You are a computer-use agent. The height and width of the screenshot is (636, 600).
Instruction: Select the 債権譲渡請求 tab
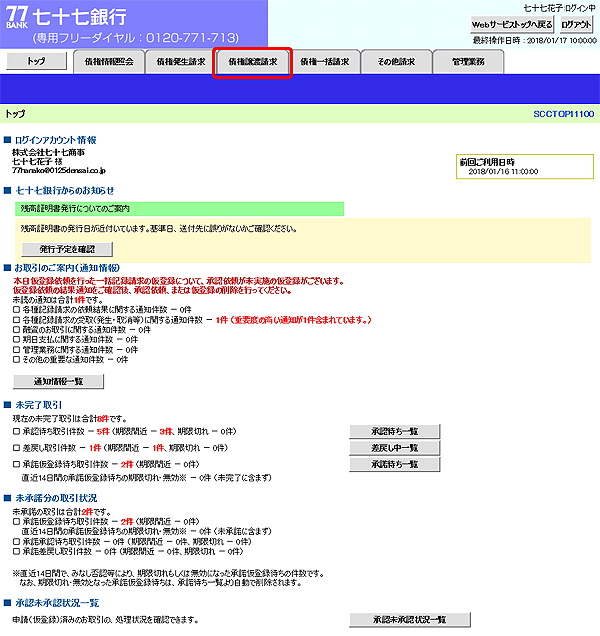click(252, 62)
